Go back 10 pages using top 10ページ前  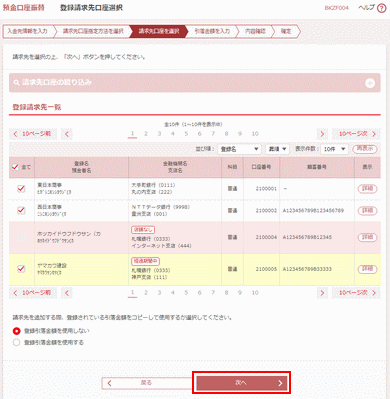click(x=33, y=134)
